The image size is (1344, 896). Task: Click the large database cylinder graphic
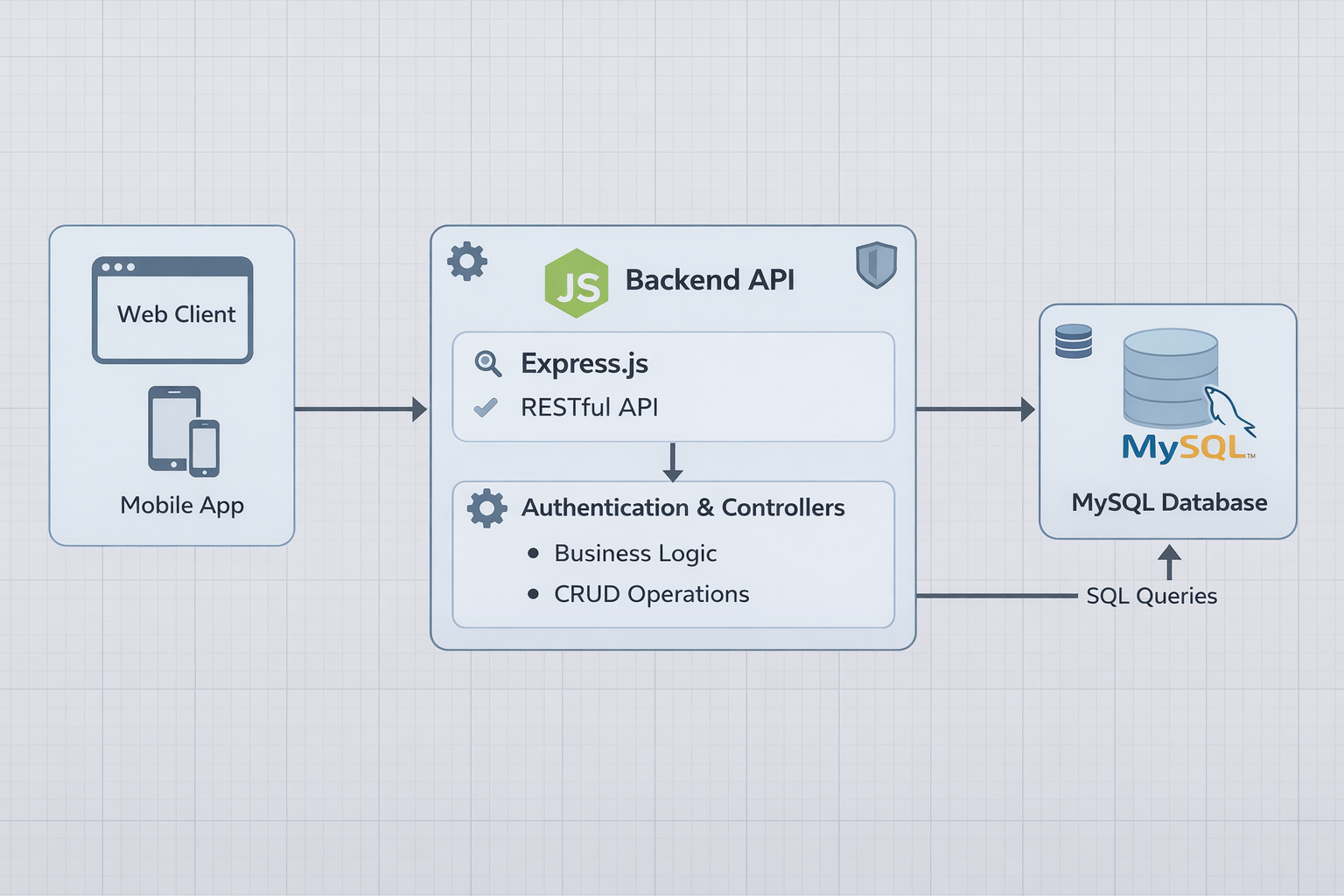1169,376
